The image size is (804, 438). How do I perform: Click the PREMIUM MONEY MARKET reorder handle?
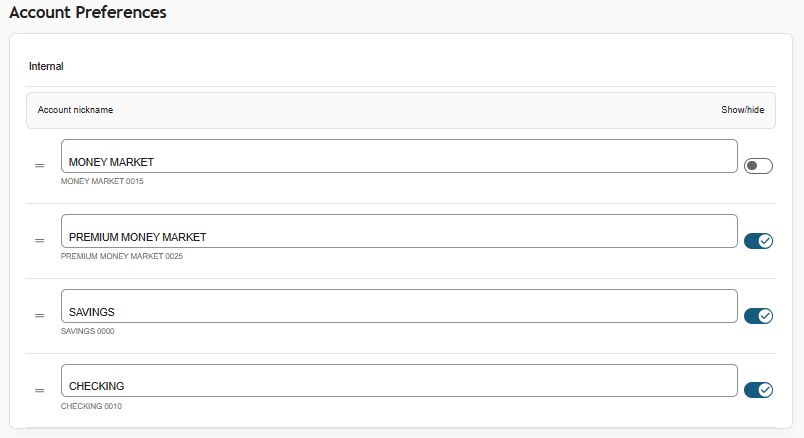coord(40,241)
